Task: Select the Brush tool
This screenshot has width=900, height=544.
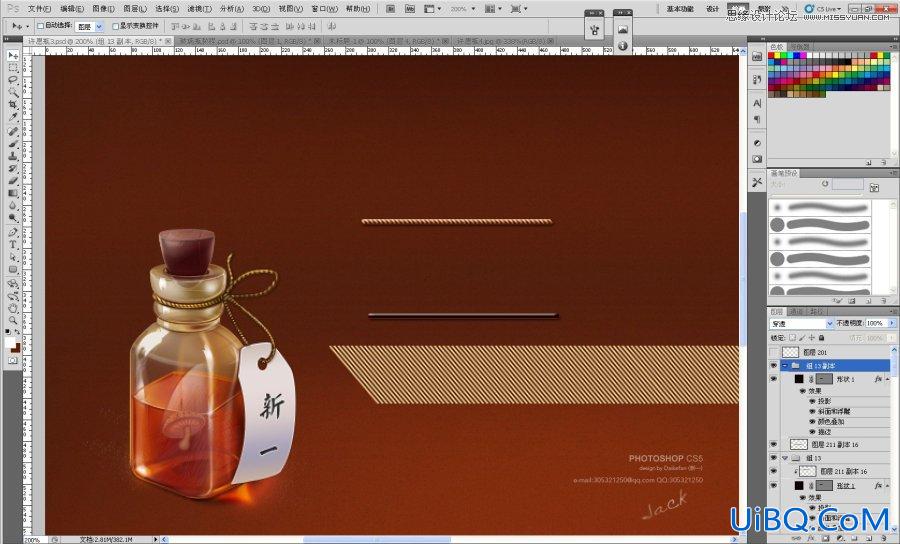Action: (x=13, y=143)
